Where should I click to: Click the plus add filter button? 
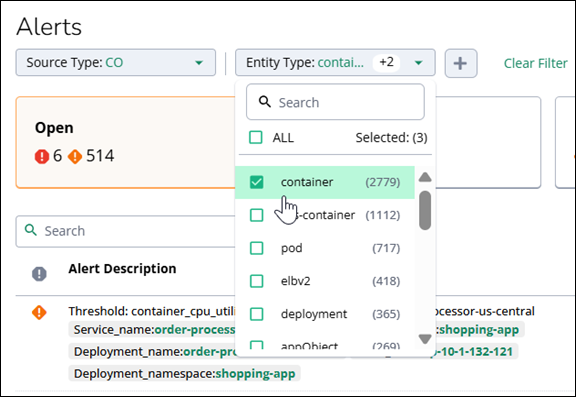pyautogui.click(x=461, y=63)
